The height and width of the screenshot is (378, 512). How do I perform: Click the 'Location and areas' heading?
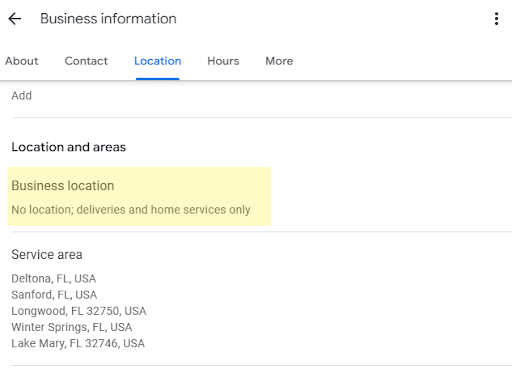coord(69,147)
